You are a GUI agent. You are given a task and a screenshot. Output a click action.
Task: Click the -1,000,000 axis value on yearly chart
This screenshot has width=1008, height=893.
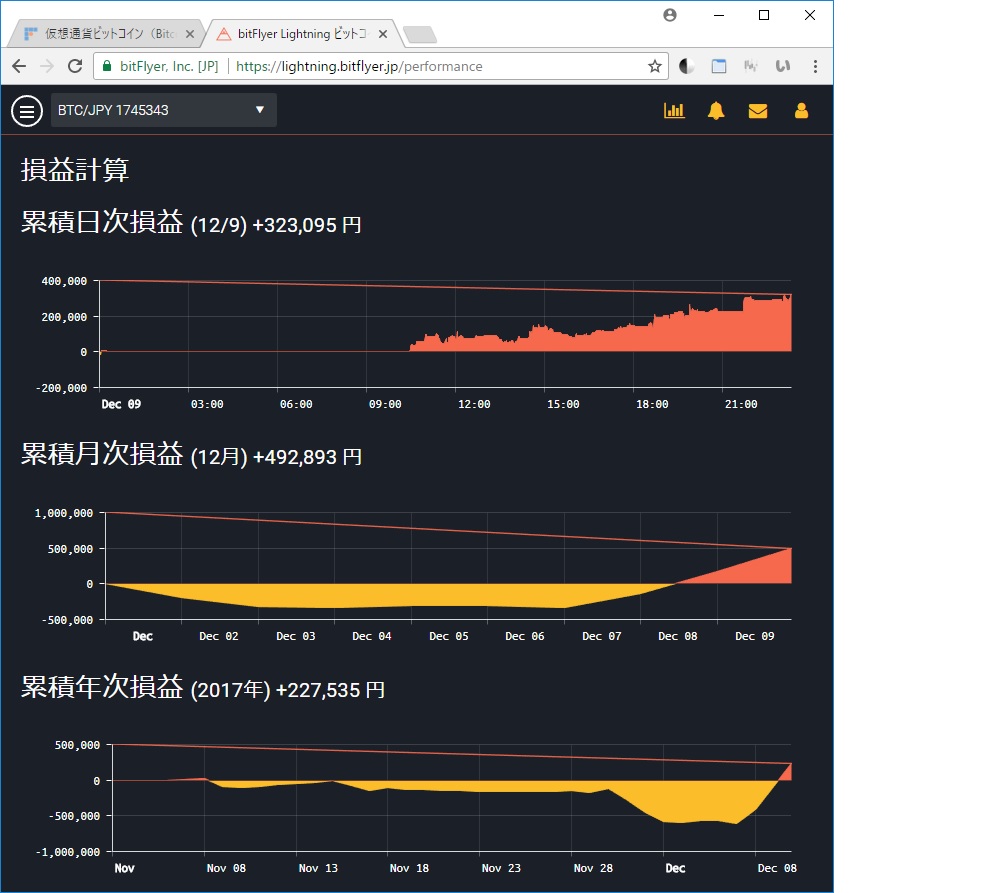pos(68,852)
